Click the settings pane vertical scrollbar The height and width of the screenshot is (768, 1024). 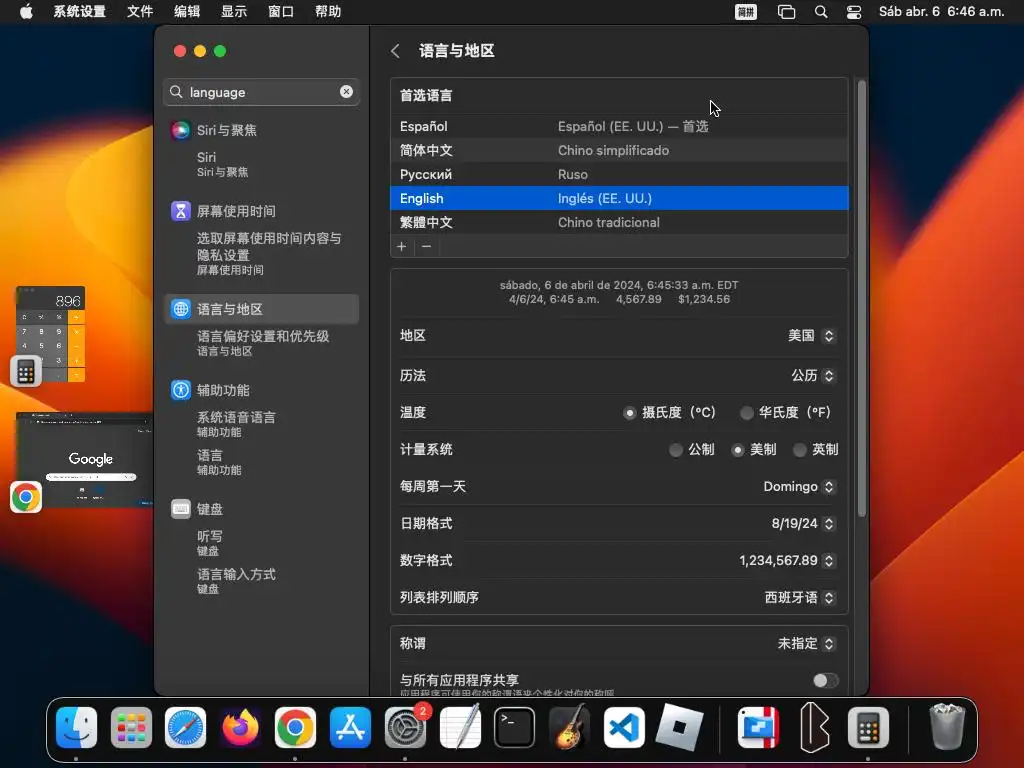(x=862, y=299)
